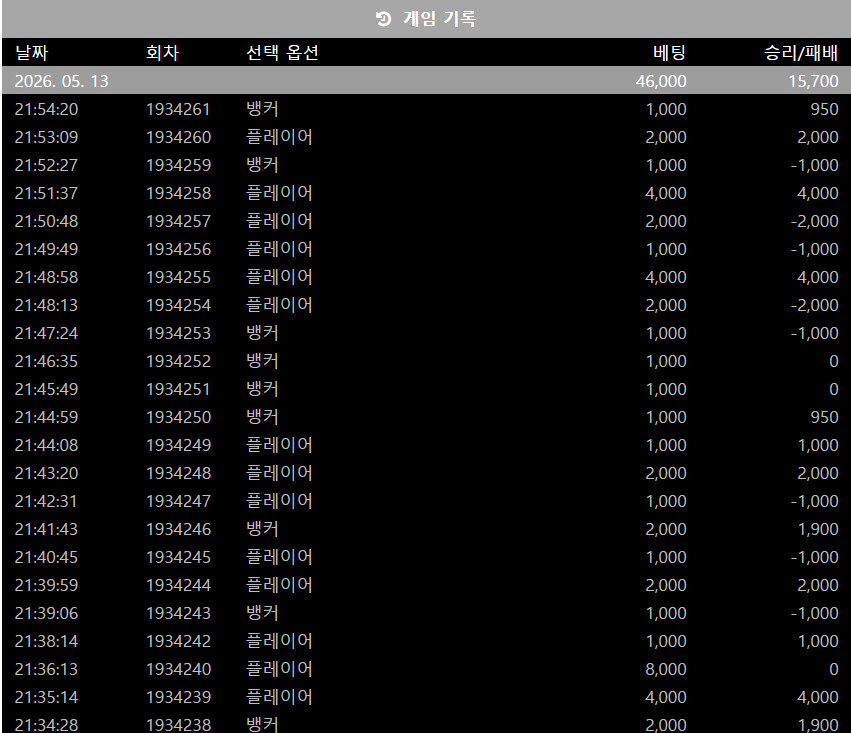The height and width of the screenshot is (733, 851).
Task: Click the 950 result in row 1934250
Action: pos(824,417)
